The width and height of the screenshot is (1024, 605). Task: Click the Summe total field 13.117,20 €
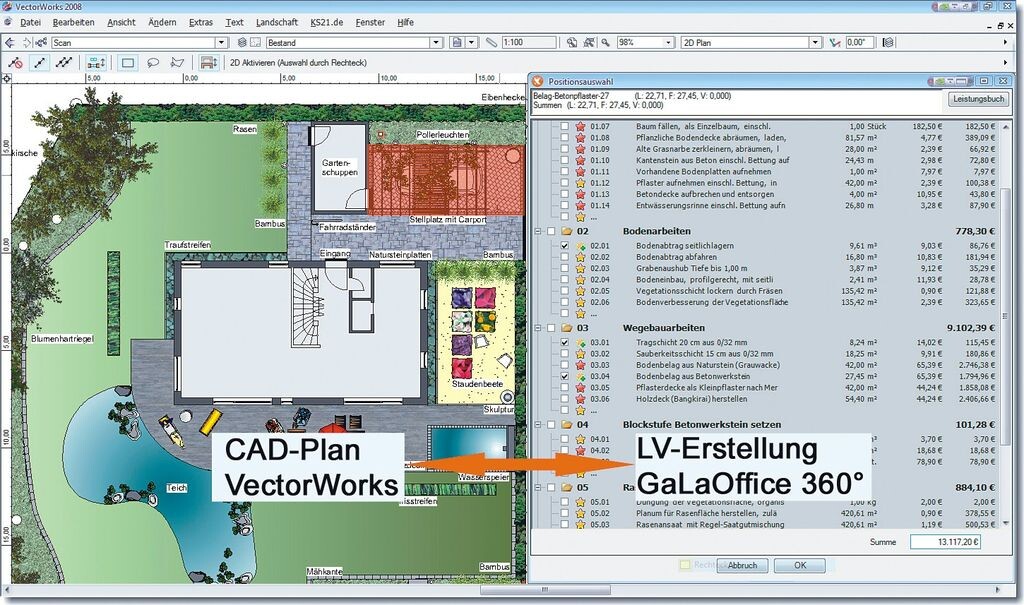tap(945, 542)
